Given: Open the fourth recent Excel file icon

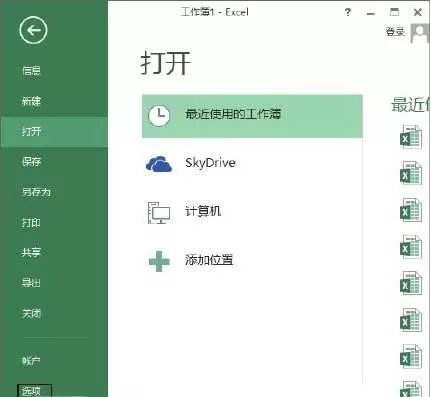Looking at the screenshot, I should click(411, 247).
